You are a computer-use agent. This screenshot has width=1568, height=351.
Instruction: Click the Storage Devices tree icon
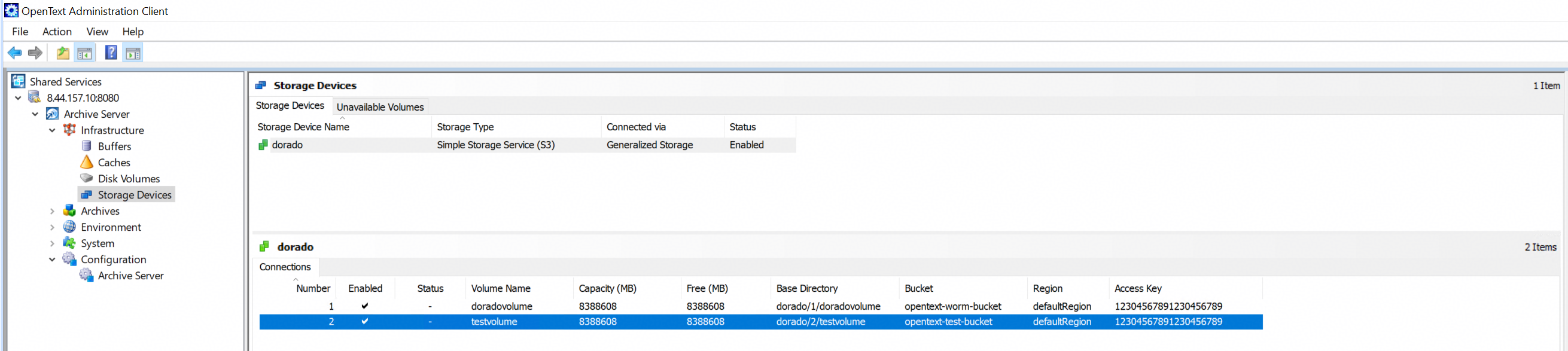coord(86,195)
